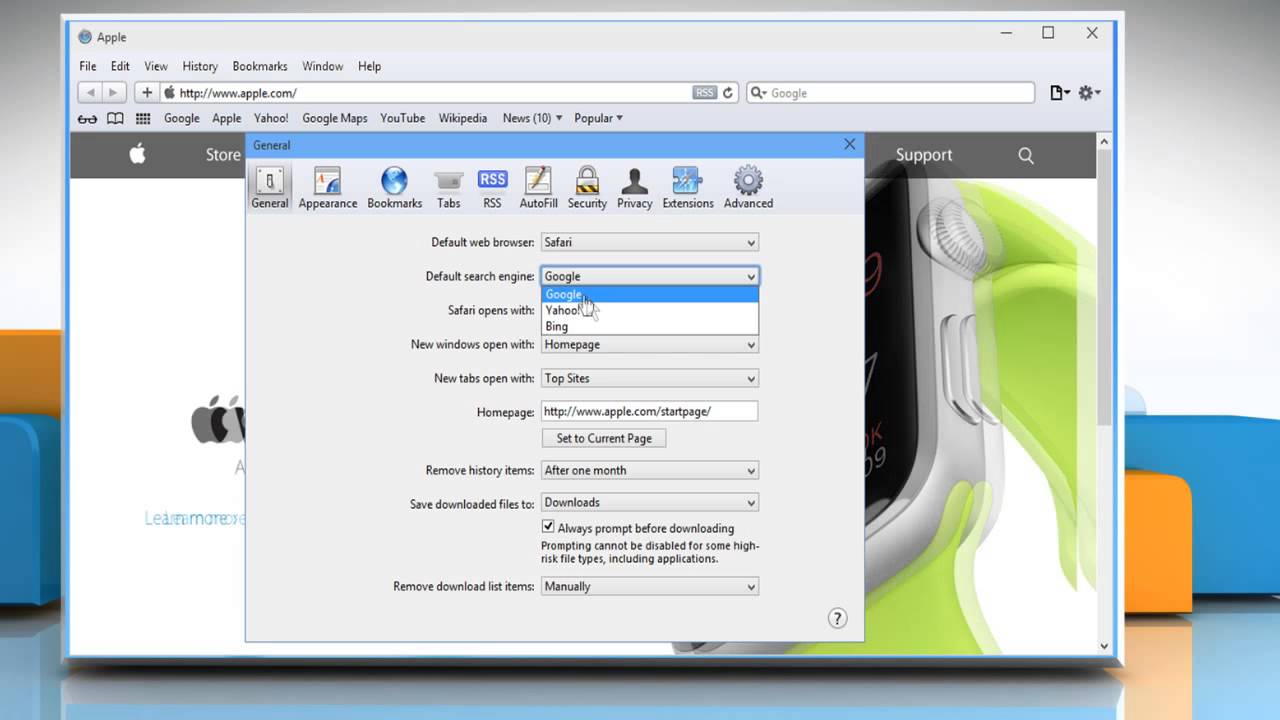The width and height of the screenshot is (1280, 720).
Task: Open the Advanced preferences pane
Action: pos(748,188)
